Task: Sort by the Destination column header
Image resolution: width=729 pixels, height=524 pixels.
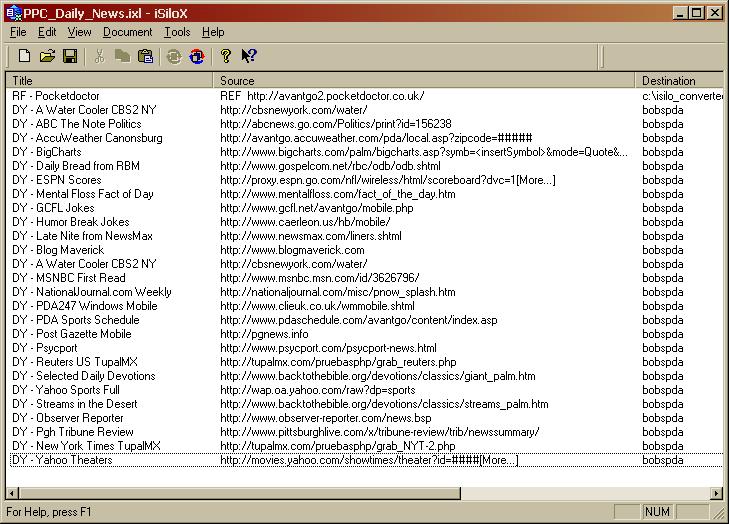Action: (x=679, y=80)
